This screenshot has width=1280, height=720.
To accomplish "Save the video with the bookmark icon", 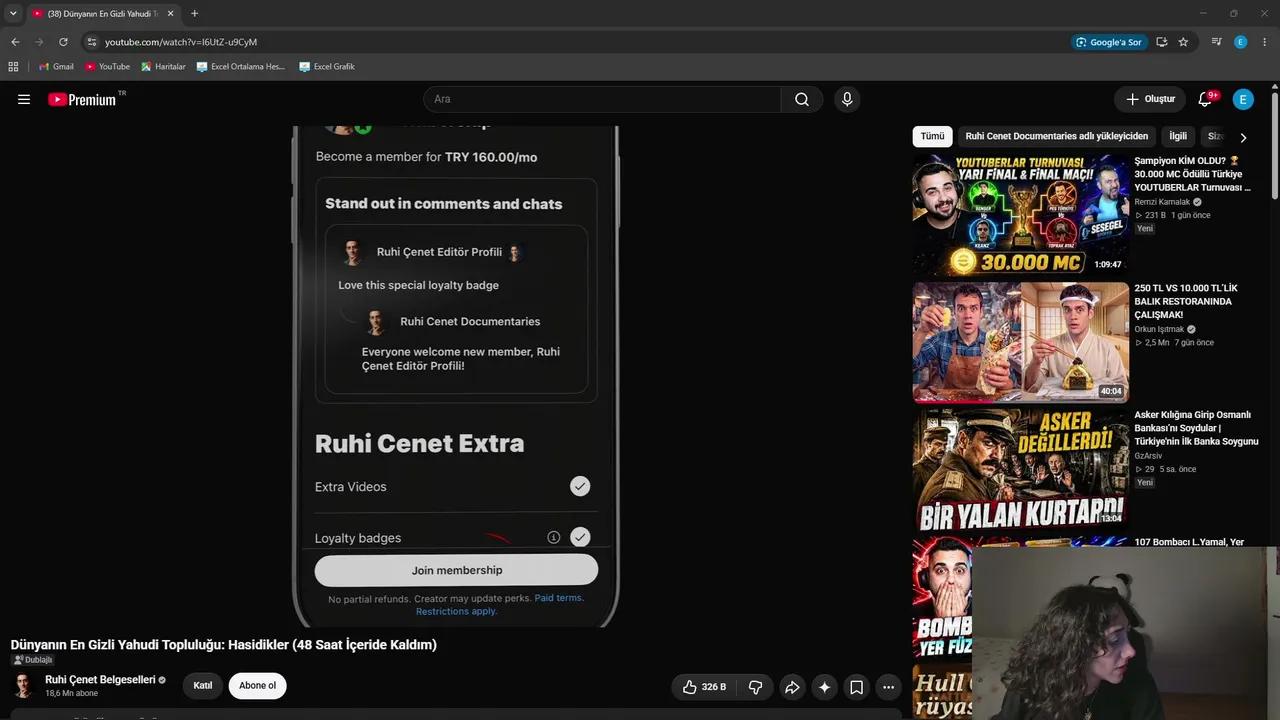I will [856, 687].
